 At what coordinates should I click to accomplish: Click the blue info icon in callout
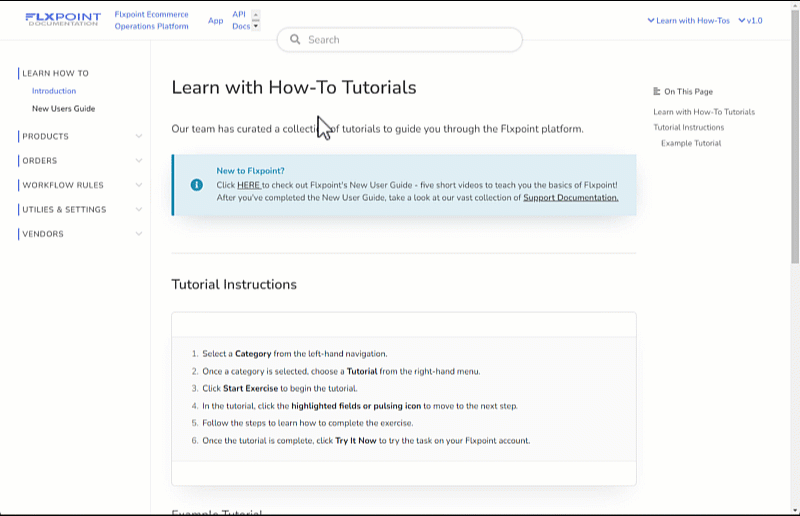pos(196,185)
